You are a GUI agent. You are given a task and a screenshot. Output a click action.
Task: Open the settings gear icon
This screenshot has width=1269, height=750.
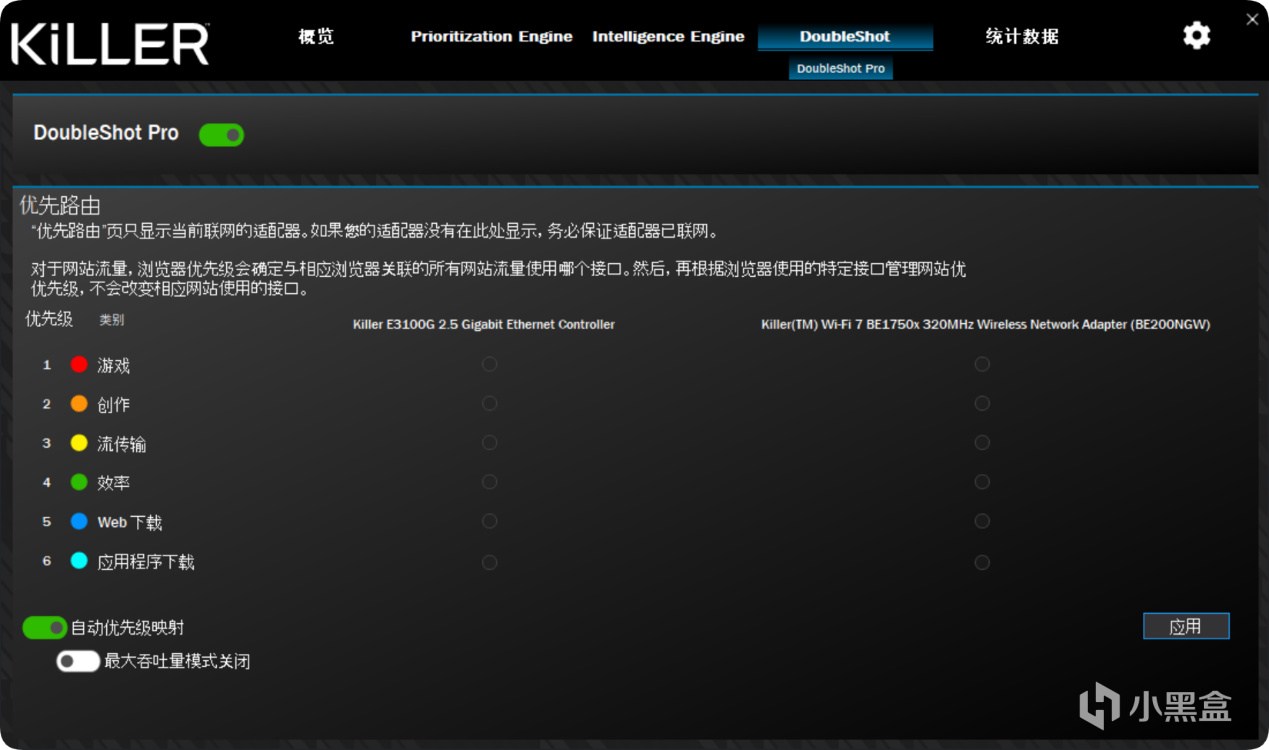tap(1196, 36)
